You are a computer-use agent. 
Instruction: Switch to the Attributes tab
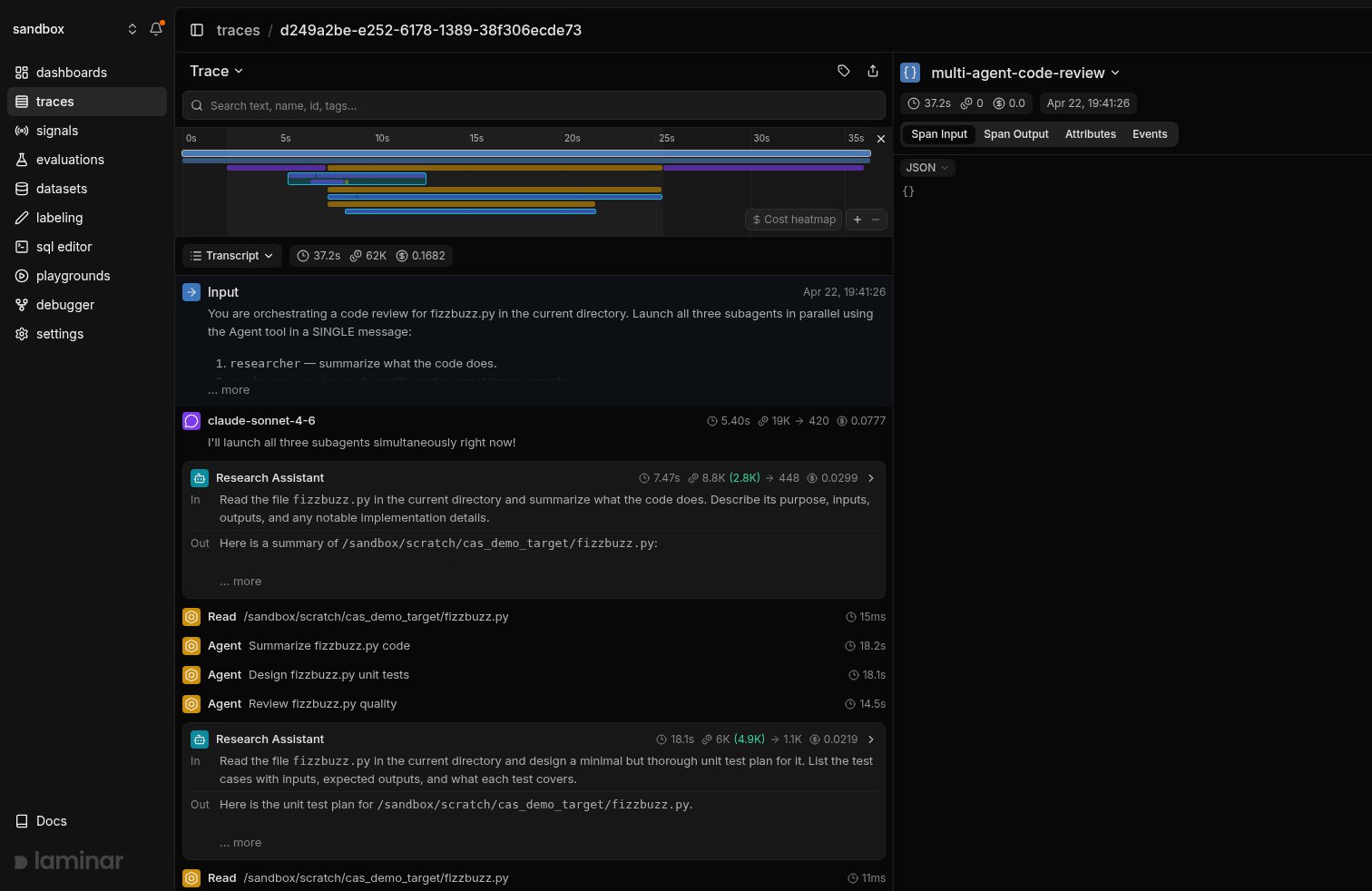1091,134
